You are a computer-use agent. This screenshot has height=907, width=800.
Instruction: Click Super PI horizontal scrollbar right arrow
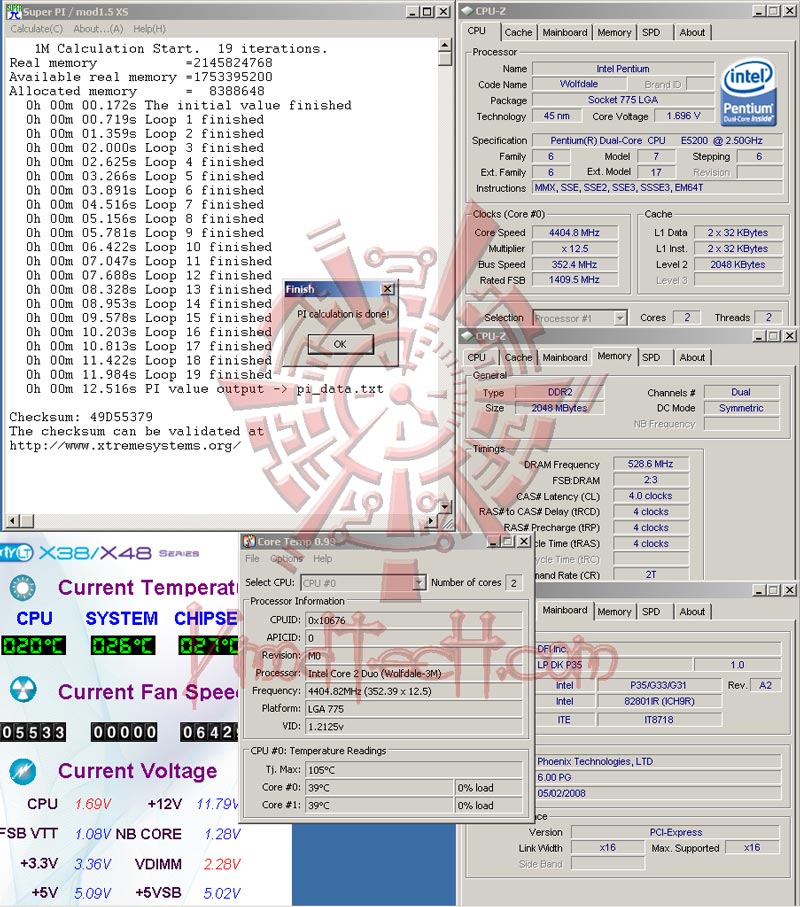(430, 521)
